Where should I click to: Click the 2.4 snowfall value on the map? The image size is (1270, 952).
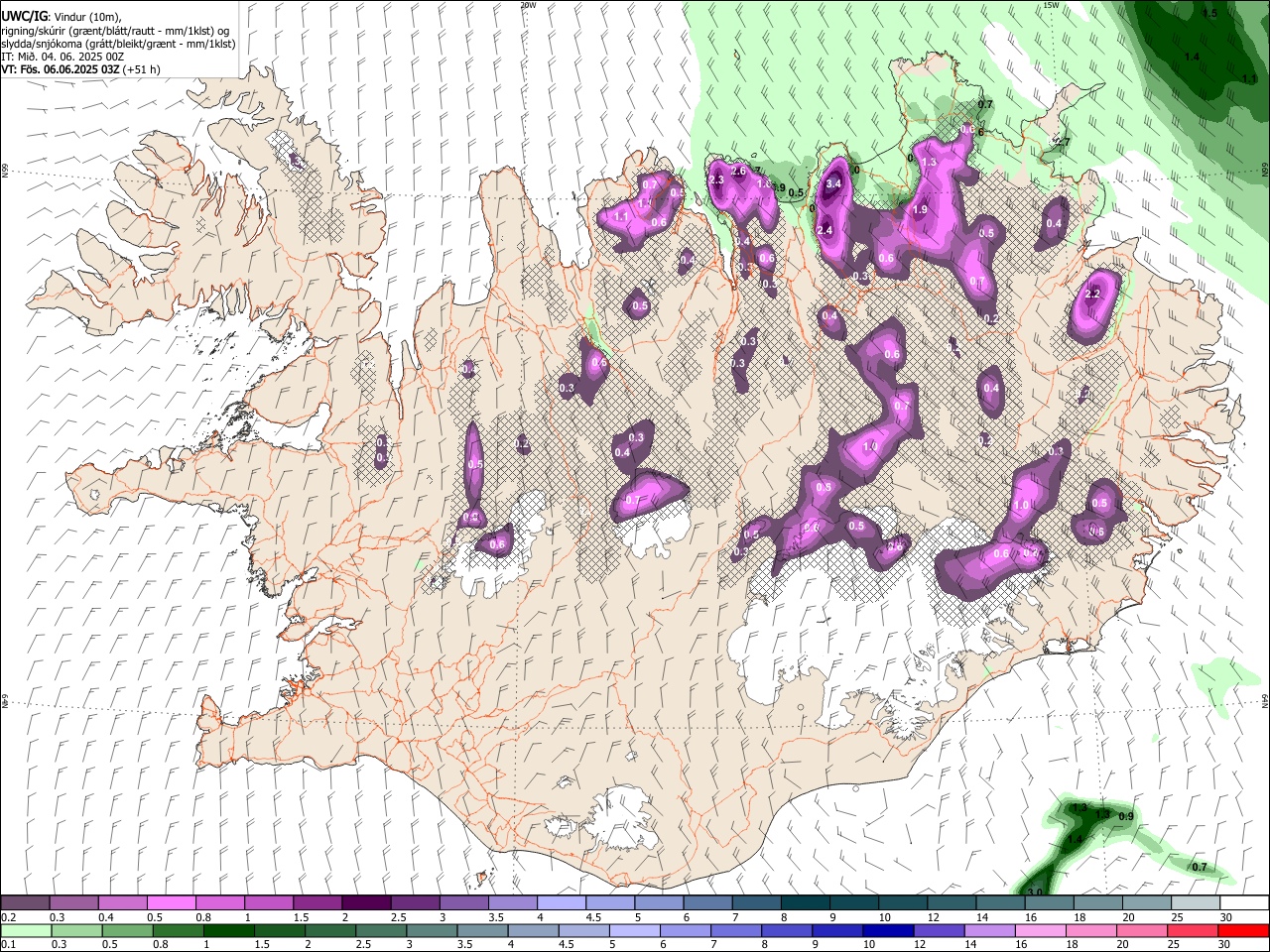(825, 230)
